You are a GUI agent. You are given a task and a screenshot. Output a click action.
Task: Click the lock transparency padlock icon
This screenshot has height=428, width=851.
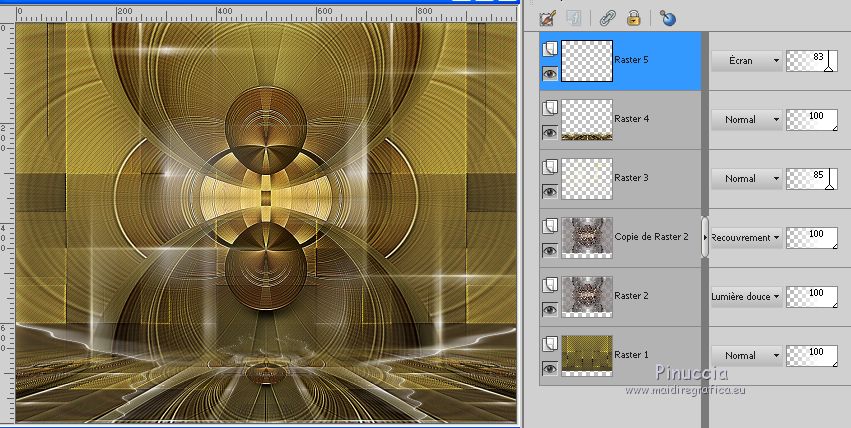633,17
